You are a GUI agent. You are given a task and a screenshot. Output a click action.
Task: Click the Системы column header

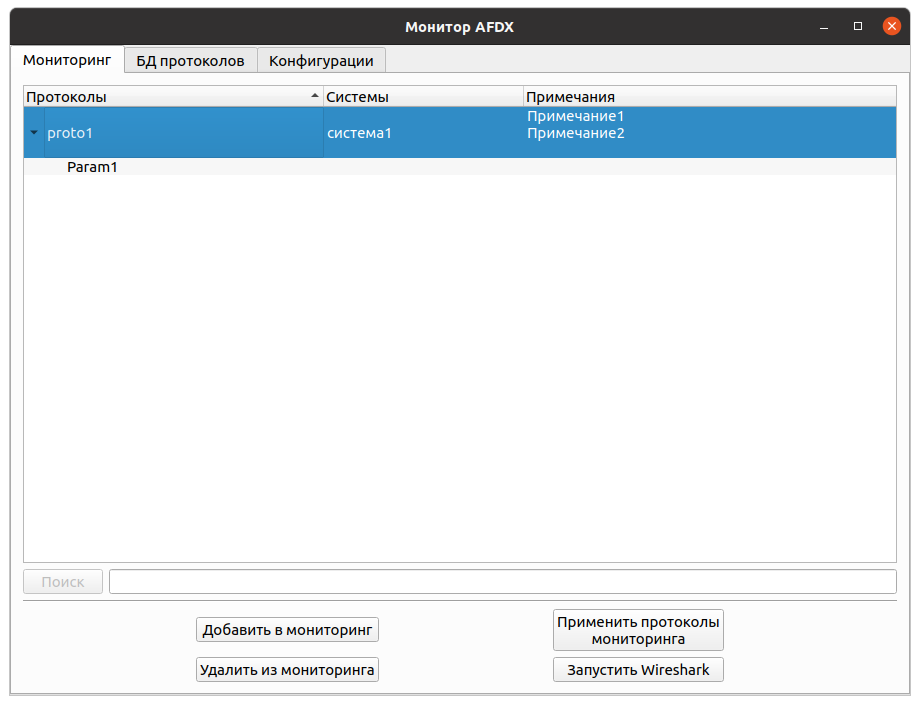[x=423, y=97]
